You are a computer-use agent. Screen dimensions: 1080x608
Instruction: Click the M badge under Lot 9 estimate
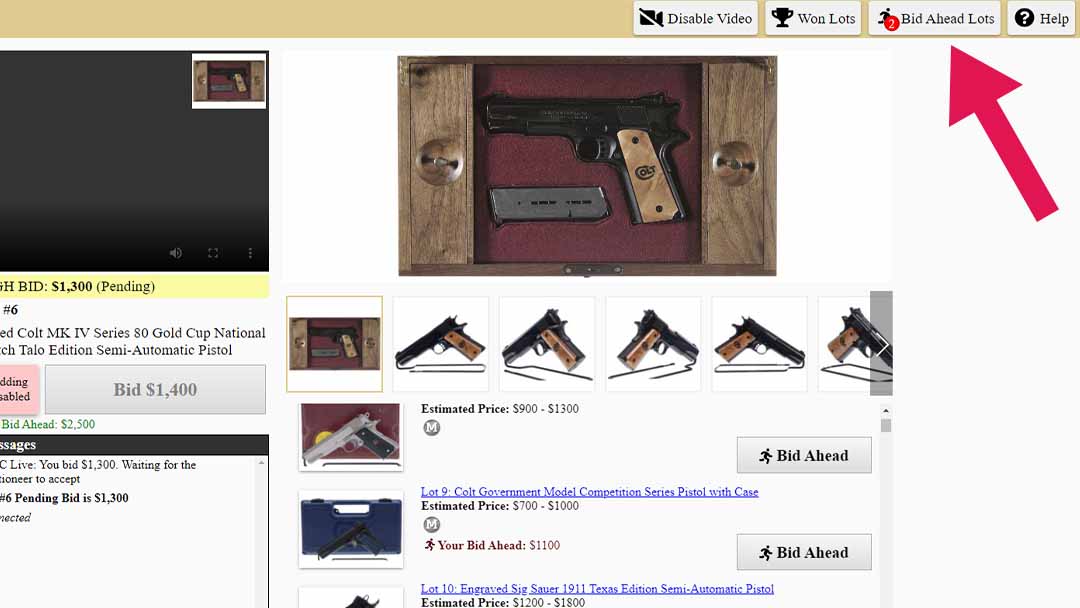tap(431, 525)
